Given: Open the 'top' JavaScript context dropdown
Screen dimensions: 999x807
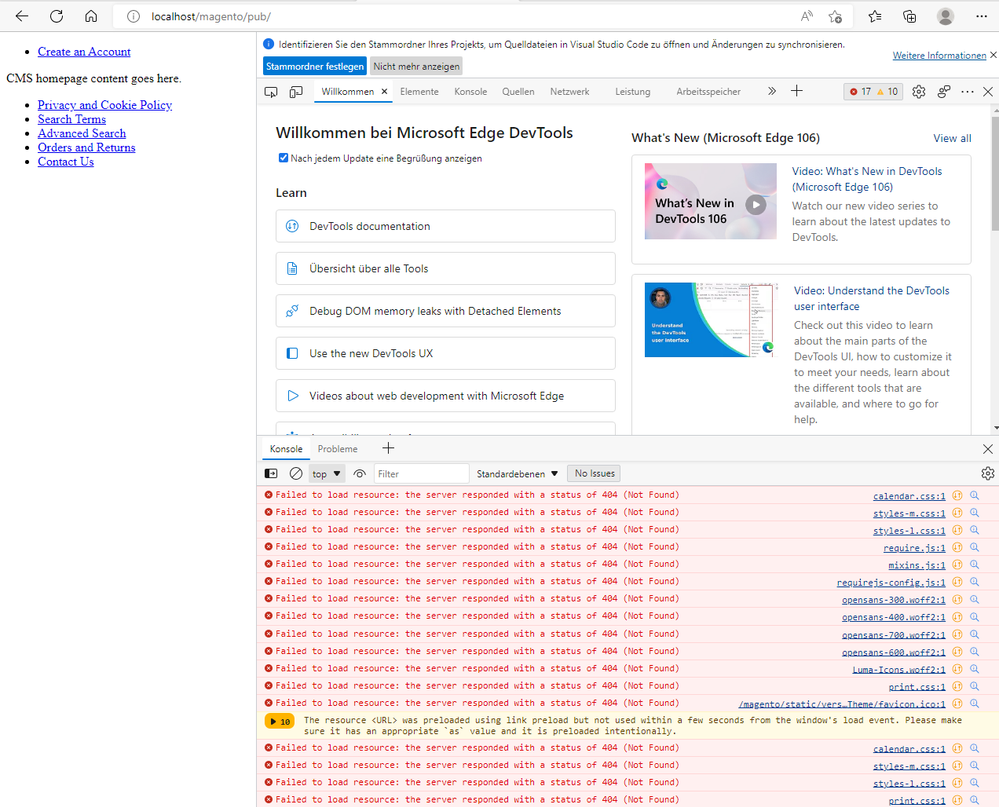Looking at the screenshot, I should click(326, 474).
